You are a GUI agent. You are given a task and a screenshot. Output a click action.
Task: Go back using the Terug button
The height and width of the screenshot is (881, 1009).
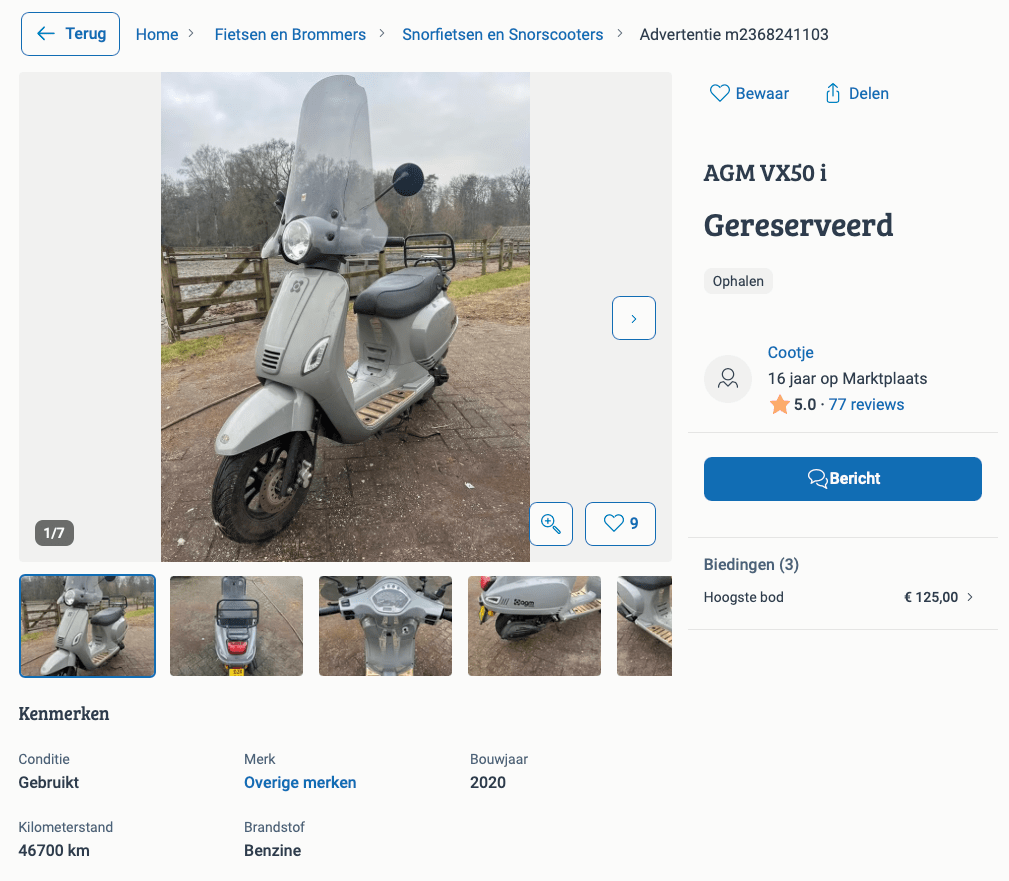click(x=71, y=34)
